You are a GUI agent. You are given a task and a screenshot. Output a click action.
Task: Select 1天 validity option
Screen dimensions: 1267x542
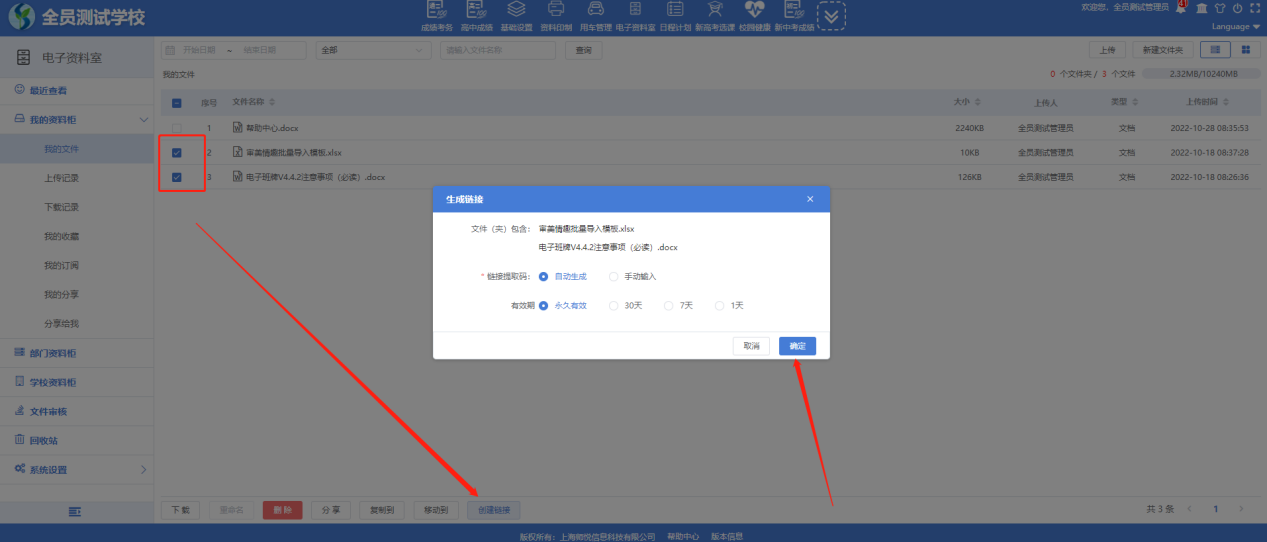click(x=730, y=305)
